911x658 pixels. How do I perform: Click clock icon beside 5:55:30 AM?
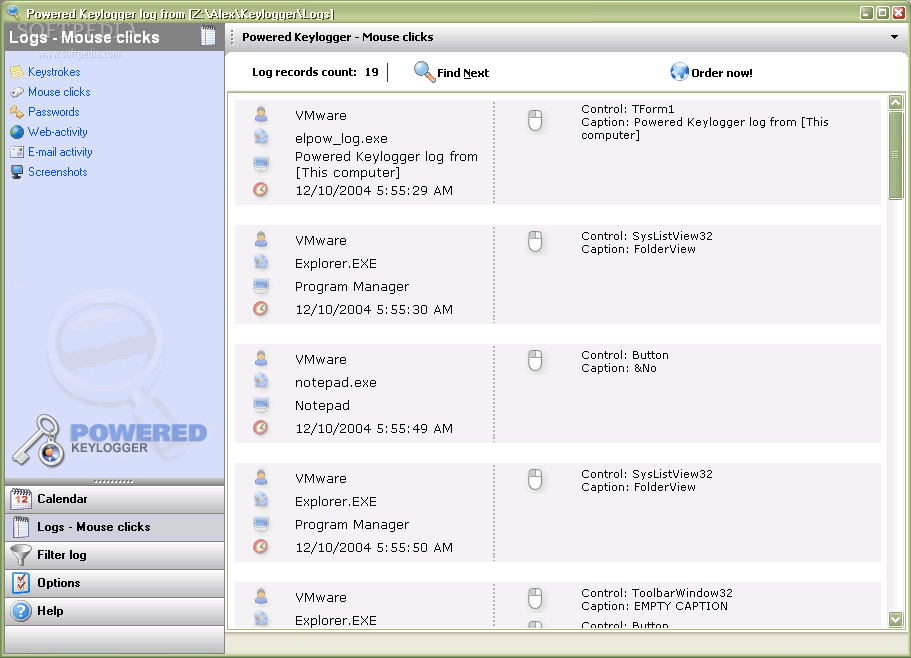coord(261,308)
